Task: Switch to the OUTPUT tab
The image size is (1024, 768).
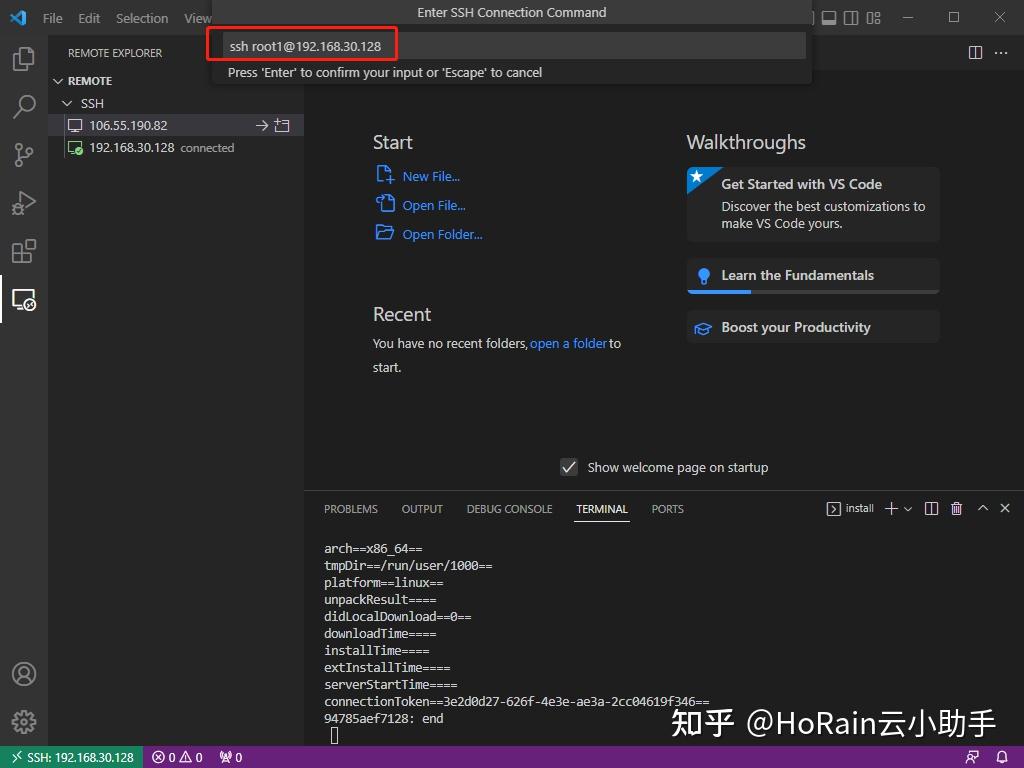Action: tap(421, 509)
